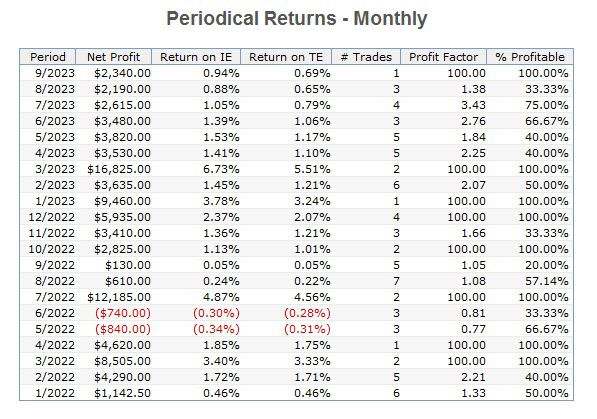This screenshot has height=419, width=597.
Task: Click the $16,825.00 net profit value
Action: [x=119, y=169]
